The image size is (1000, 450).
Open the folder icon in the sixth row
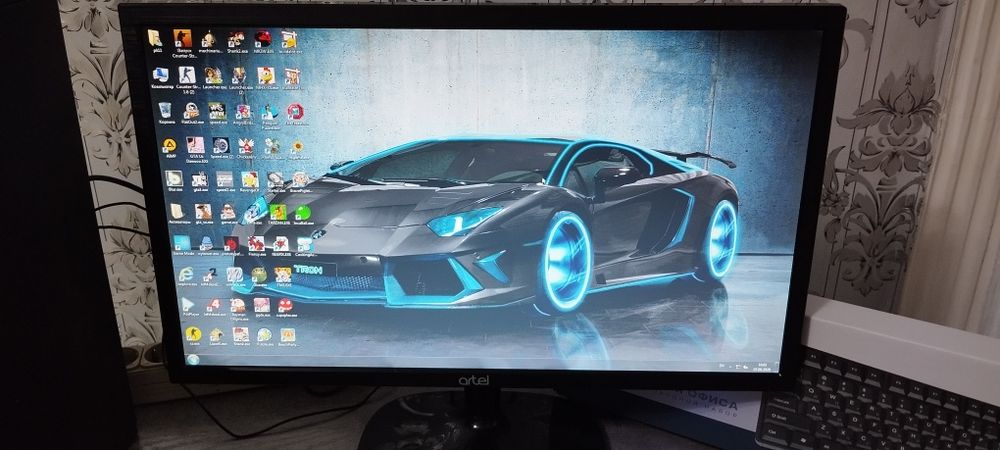177,211
